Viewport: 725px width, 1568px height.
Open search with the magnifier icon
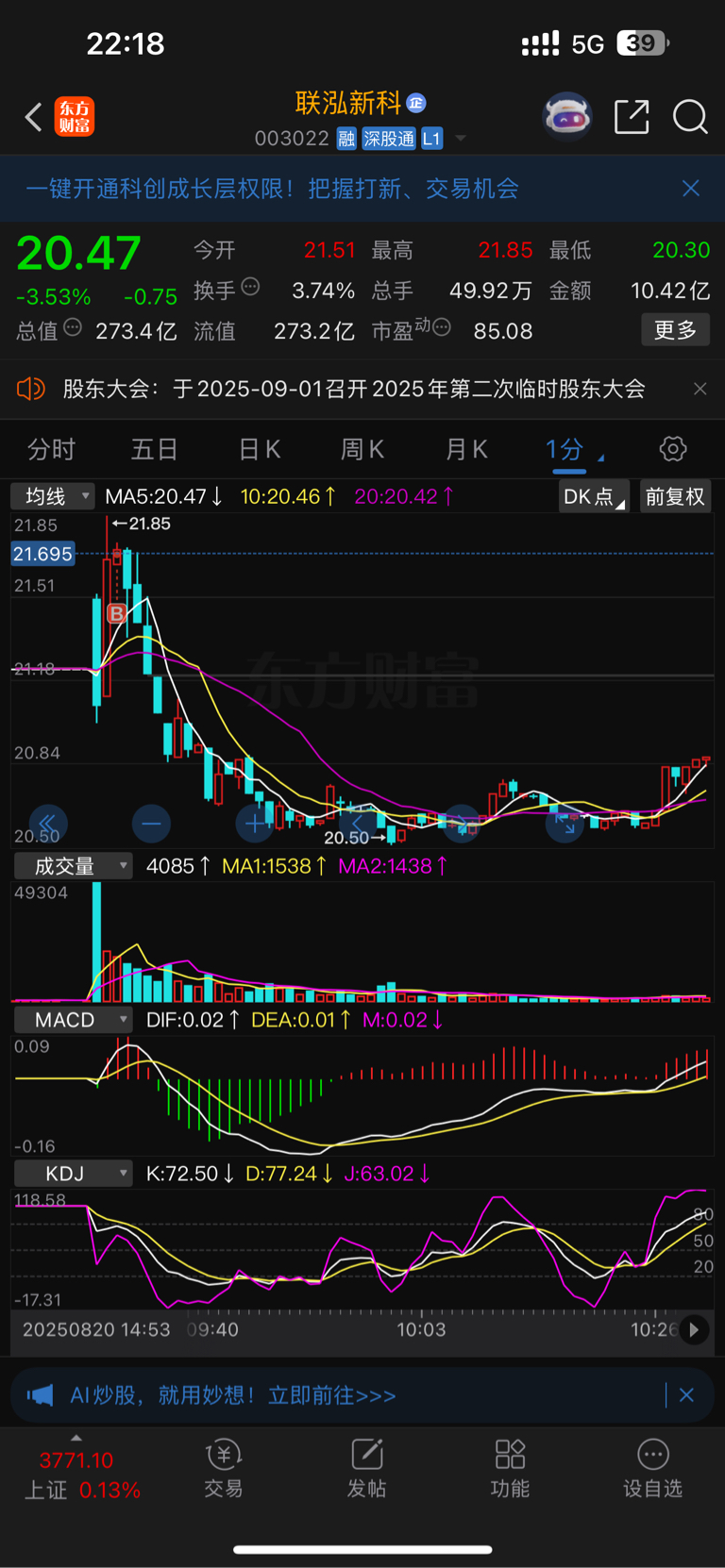click(690, 117)
